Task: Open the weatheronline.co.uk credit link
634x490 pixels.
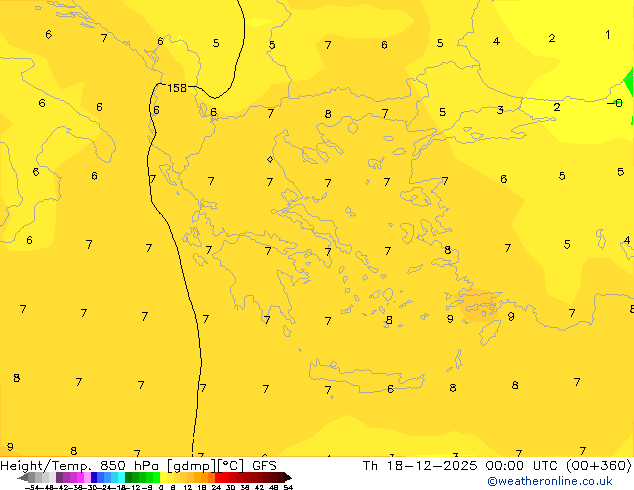Action: coord(550,481)
